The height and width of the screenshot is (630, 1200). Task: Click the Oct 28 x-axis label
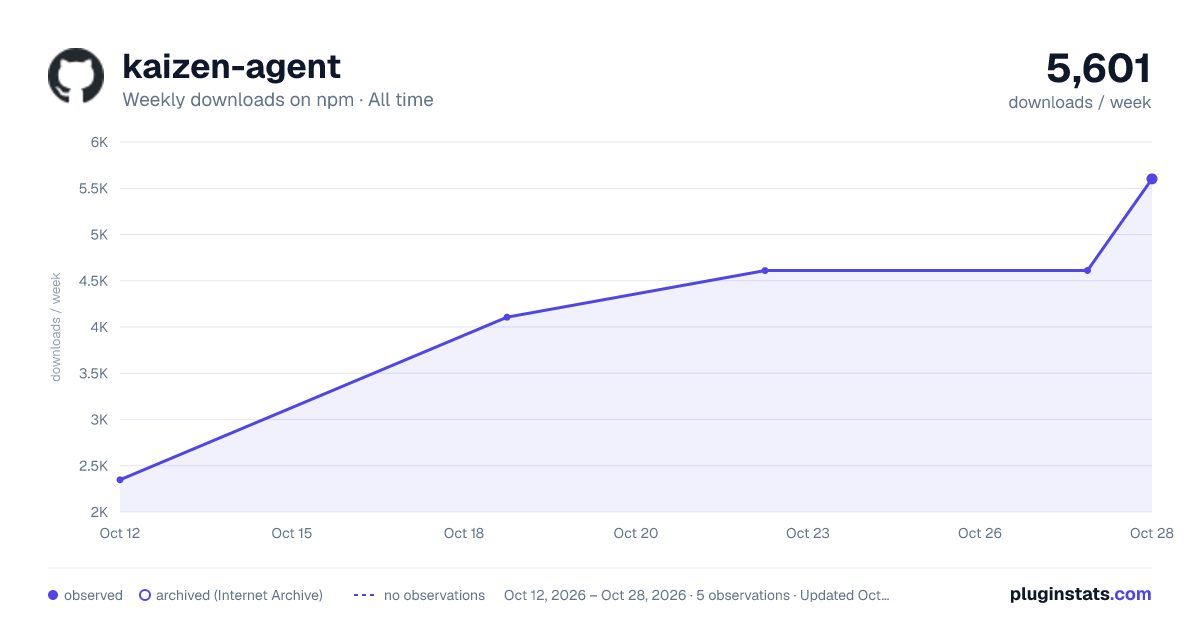[x=1150, y=533]
